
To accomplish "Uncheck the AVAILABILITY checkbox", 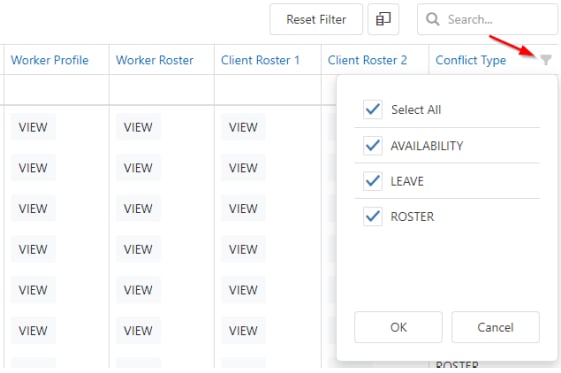I will pos(372,145).
